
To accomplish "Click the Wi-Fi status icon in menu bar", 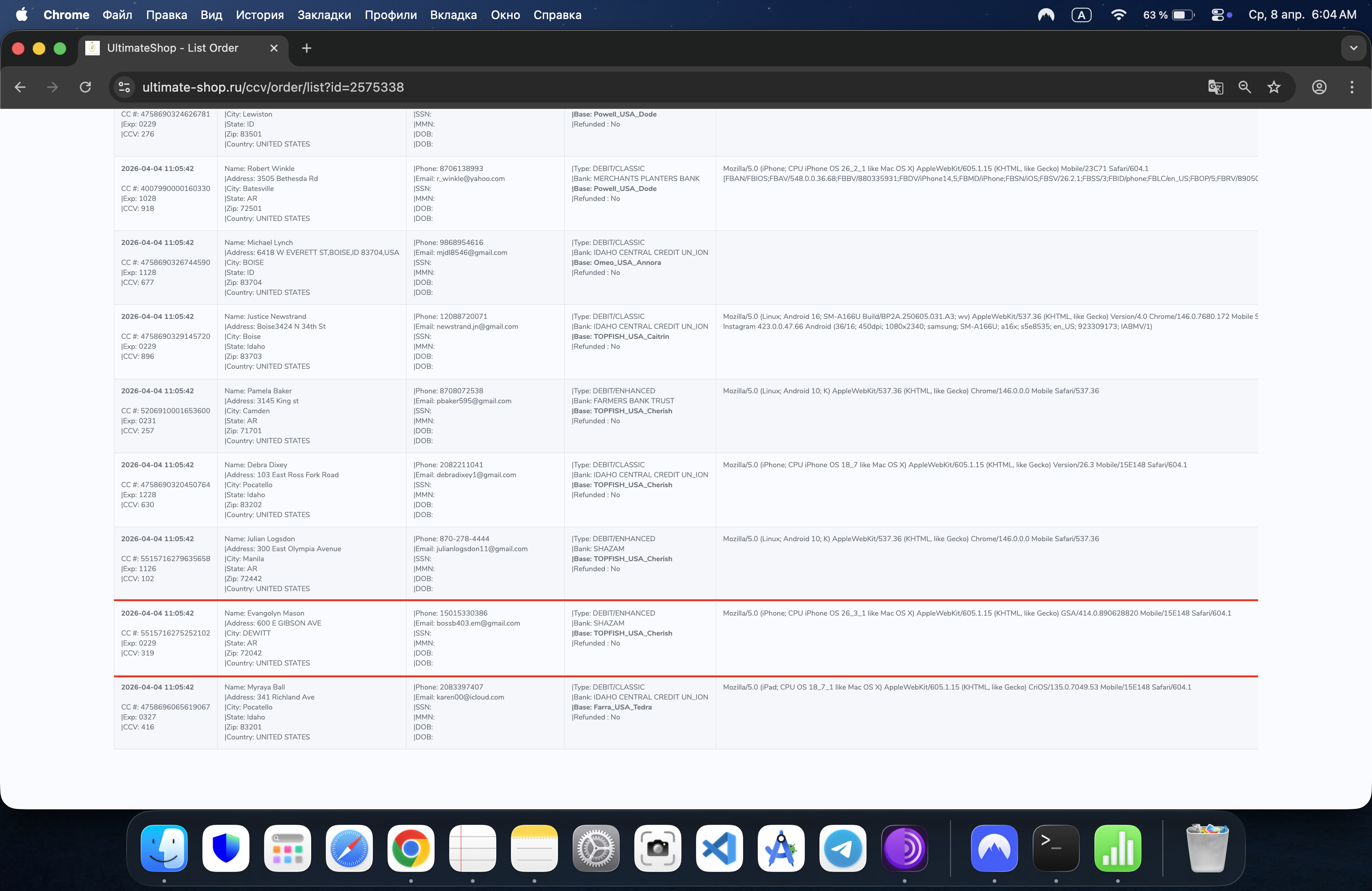I will click(1118, 15).
